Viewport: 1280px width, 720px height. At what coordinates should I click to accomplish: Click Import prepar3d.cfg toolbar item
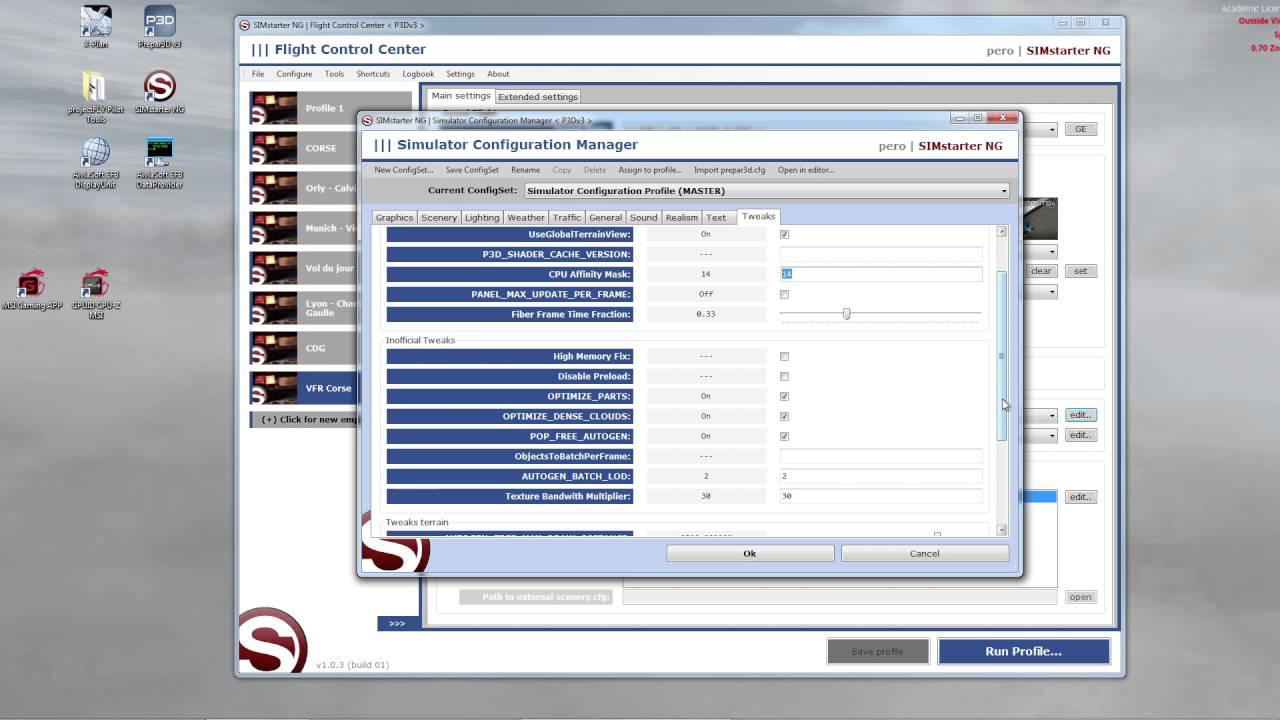pyautogui.click(x=730, y=170)
